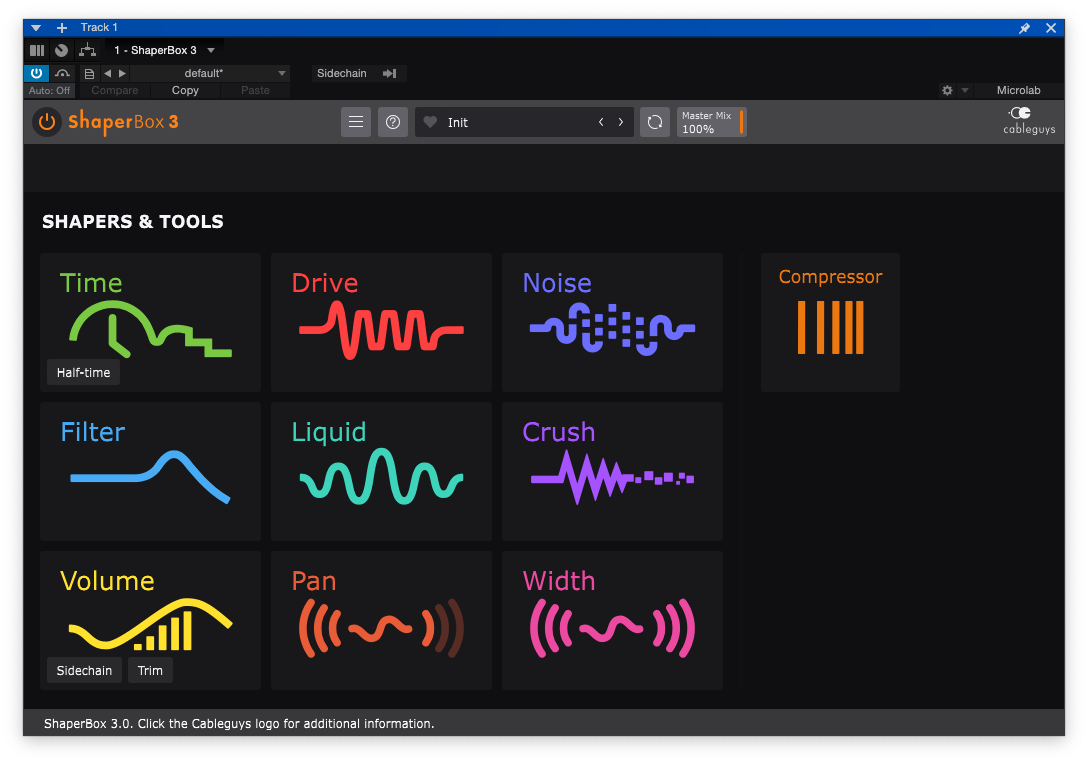
Task: Close the plugin window
Action: click(1051, 28)
